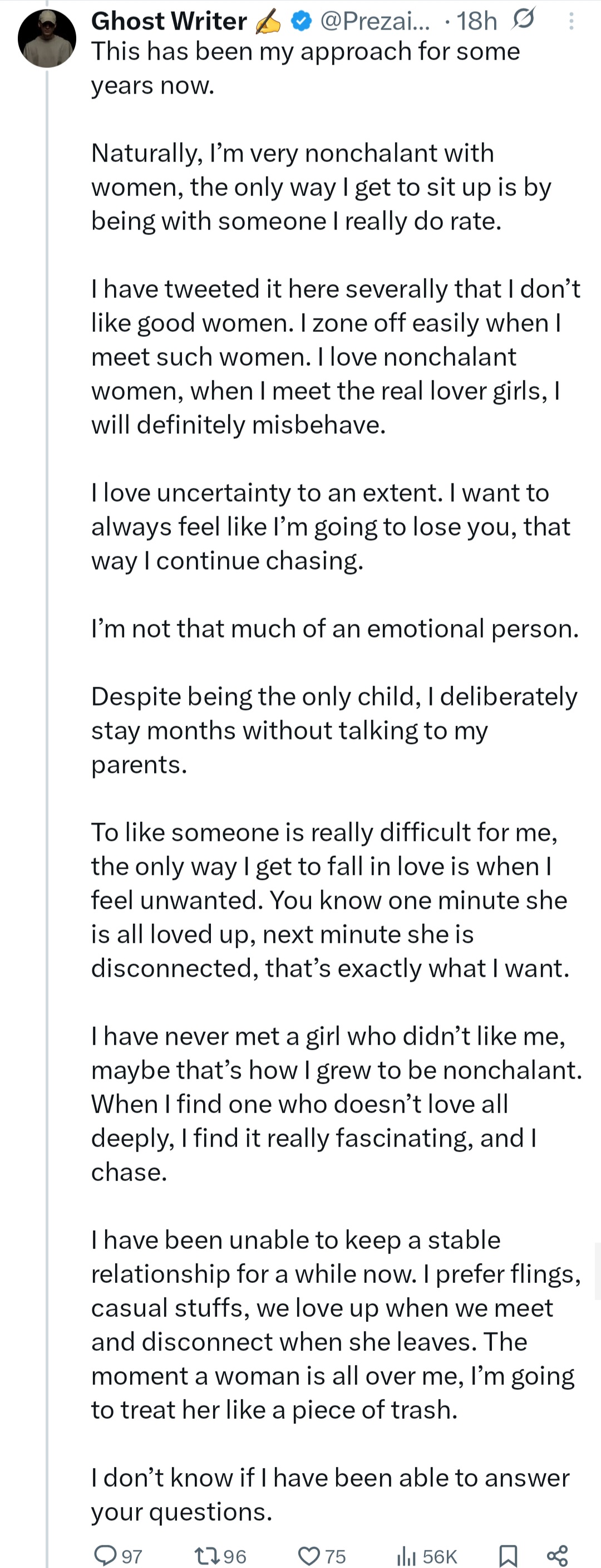View tweet analytics via the bar chart icon

(406, 1555)
